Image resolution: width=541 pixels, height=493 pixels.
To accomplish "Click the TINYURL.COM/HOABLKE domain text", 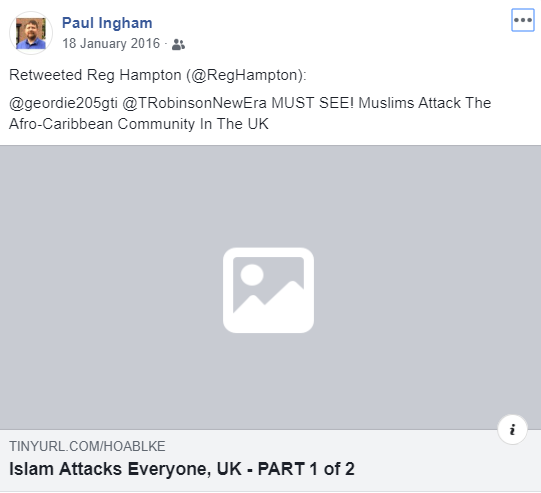I will [x=87, y=446].
